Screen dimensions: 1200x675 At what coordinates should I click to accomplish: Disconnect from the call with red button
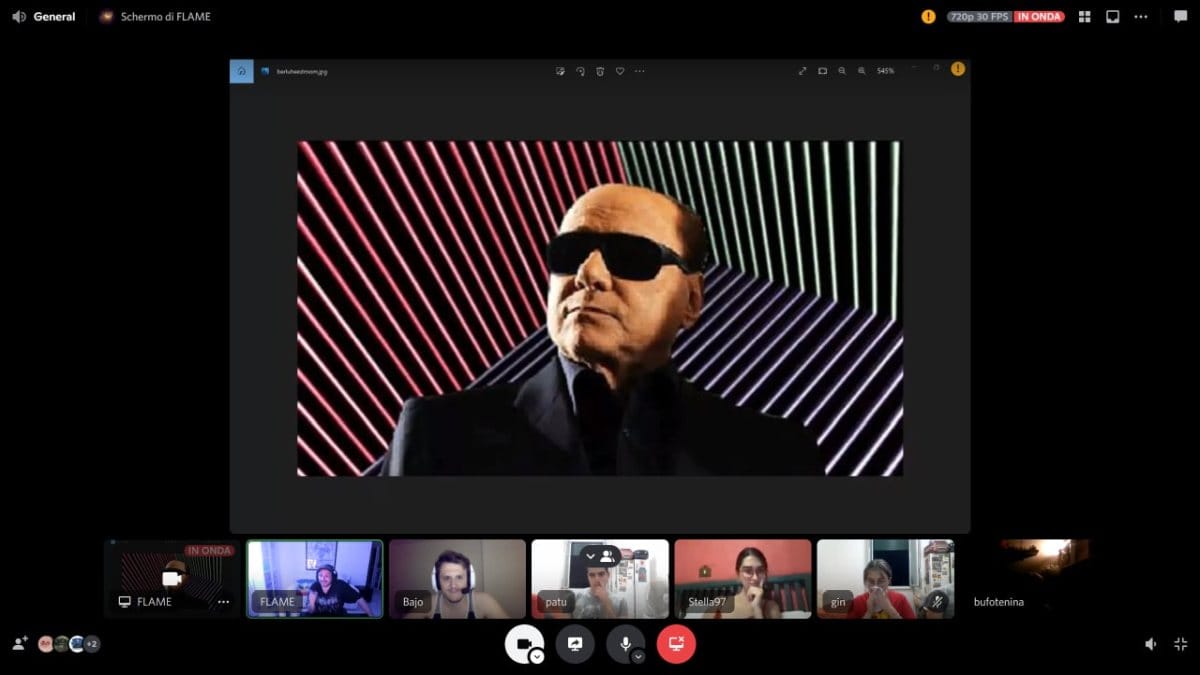(676, 644)
